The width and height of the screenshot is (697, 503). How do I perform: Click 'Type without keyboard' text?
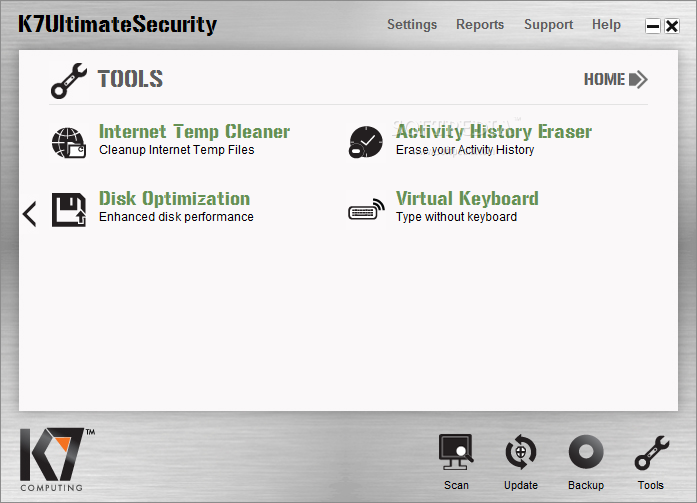tap(456, 217)
